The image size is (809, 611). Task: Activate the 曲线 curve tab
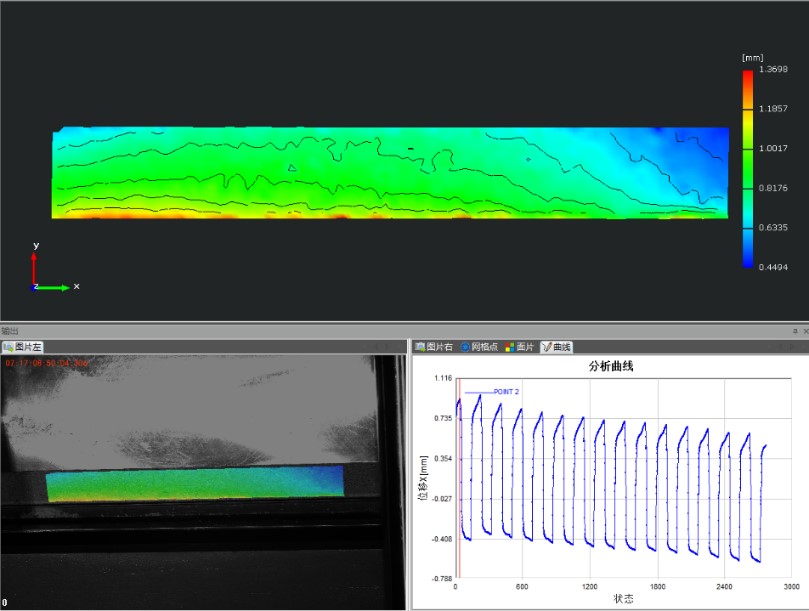click(x=556, y=347)
